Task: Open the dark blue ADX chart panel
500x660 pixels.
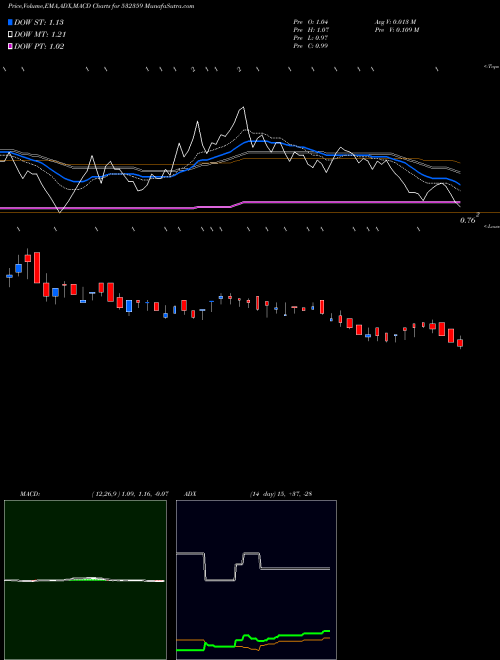Action: (256, 580)
